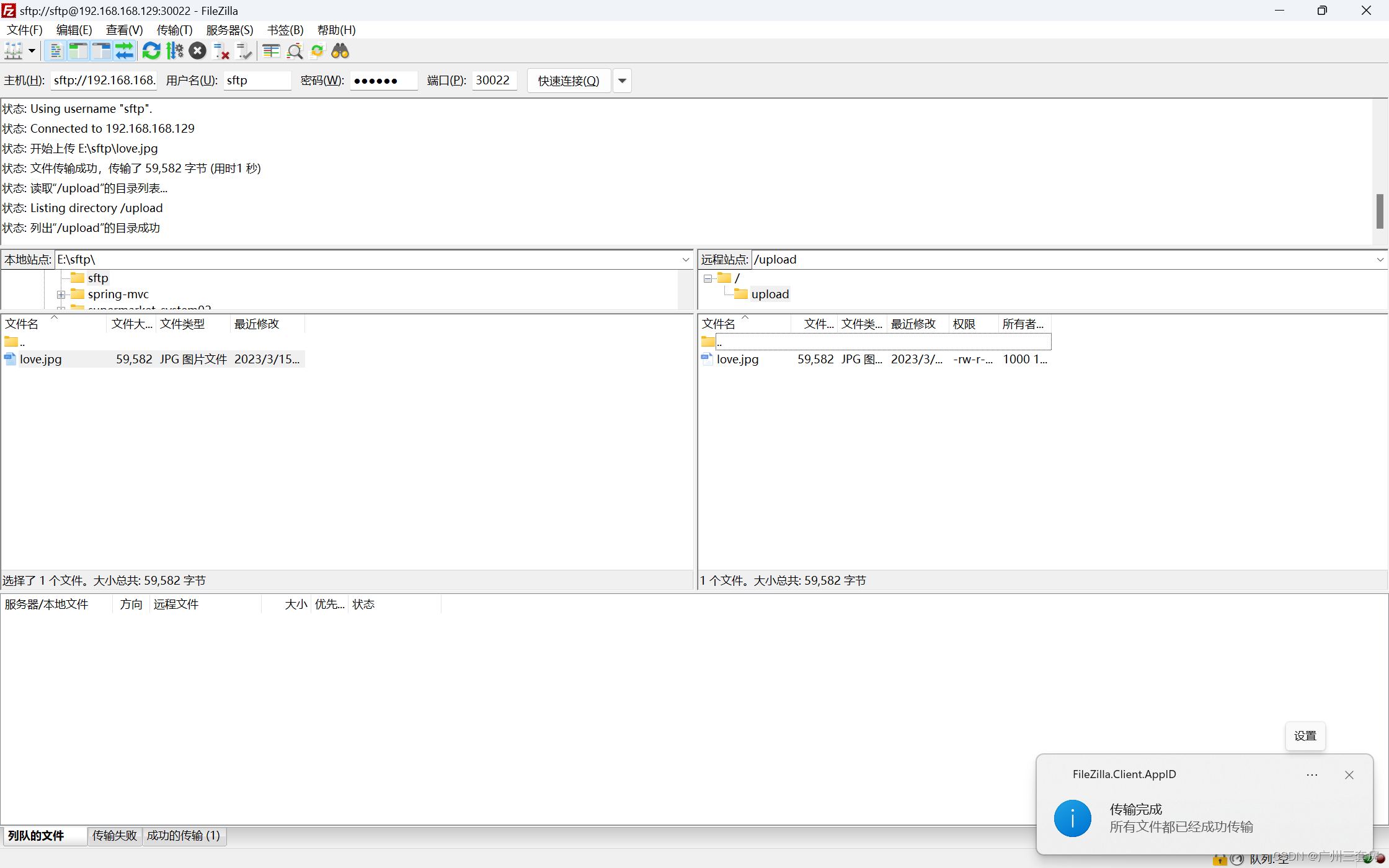Sort remote files by 文件名 column
1389x868 pixels.
(745, 324)
